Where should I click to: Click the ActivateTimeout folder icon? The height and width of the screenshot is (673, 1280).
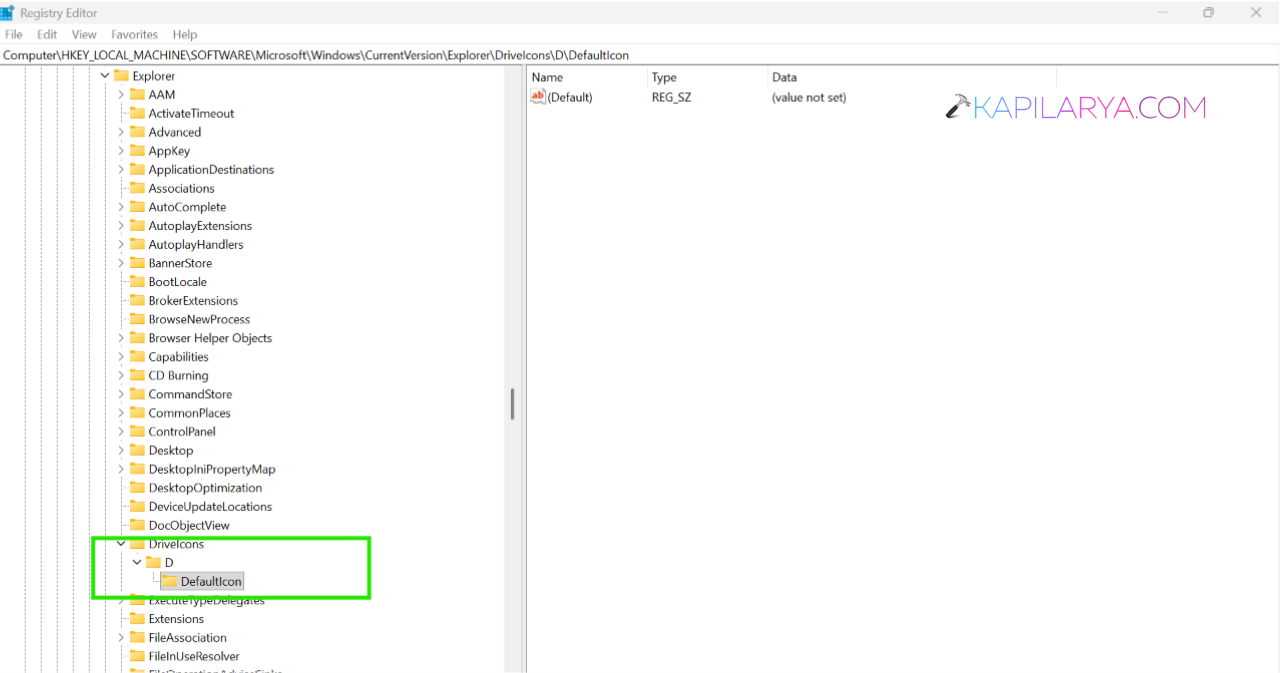coord(137,113)
